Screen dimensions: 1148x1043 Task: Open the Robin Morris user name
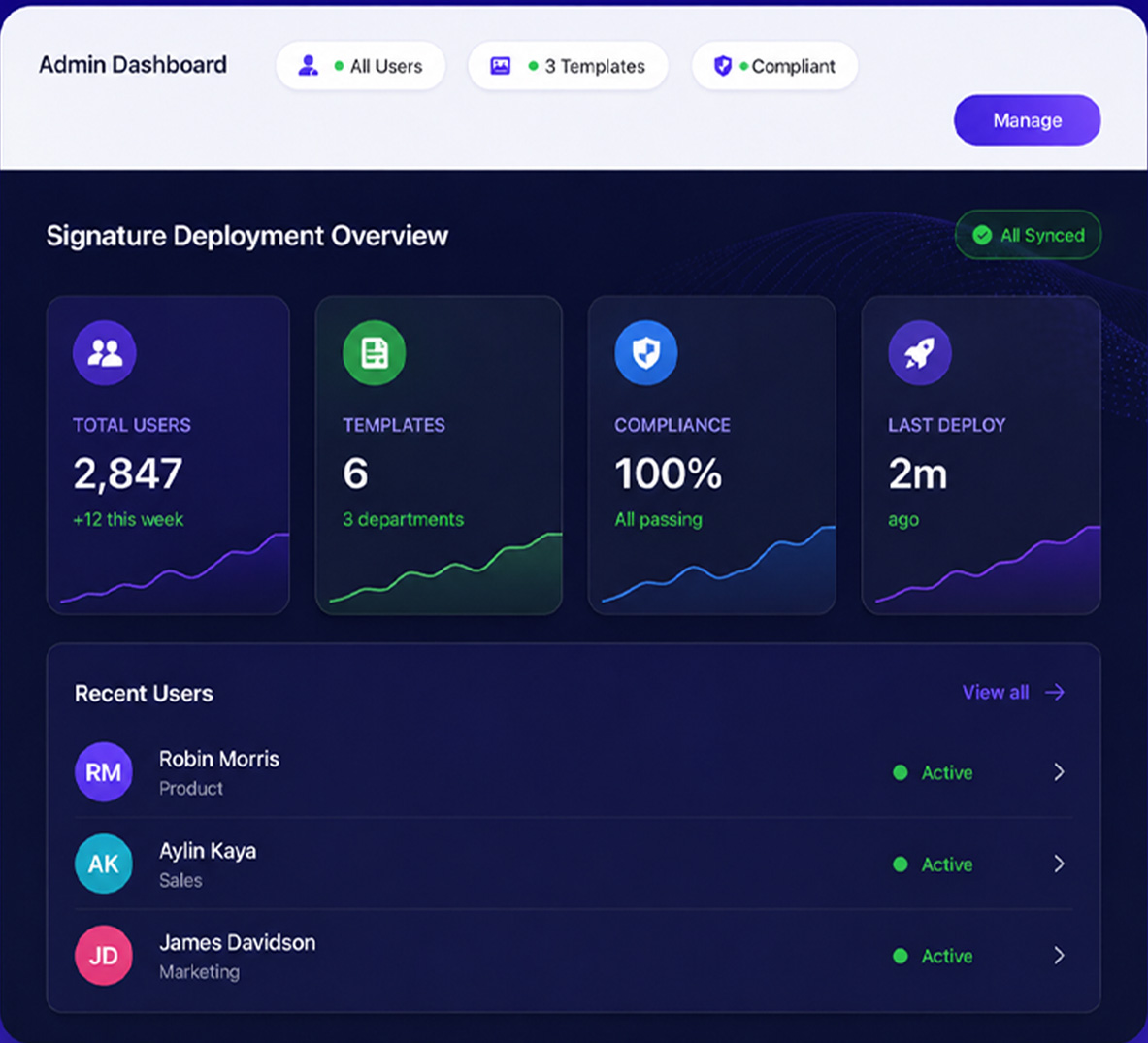(x=219, y=759)
